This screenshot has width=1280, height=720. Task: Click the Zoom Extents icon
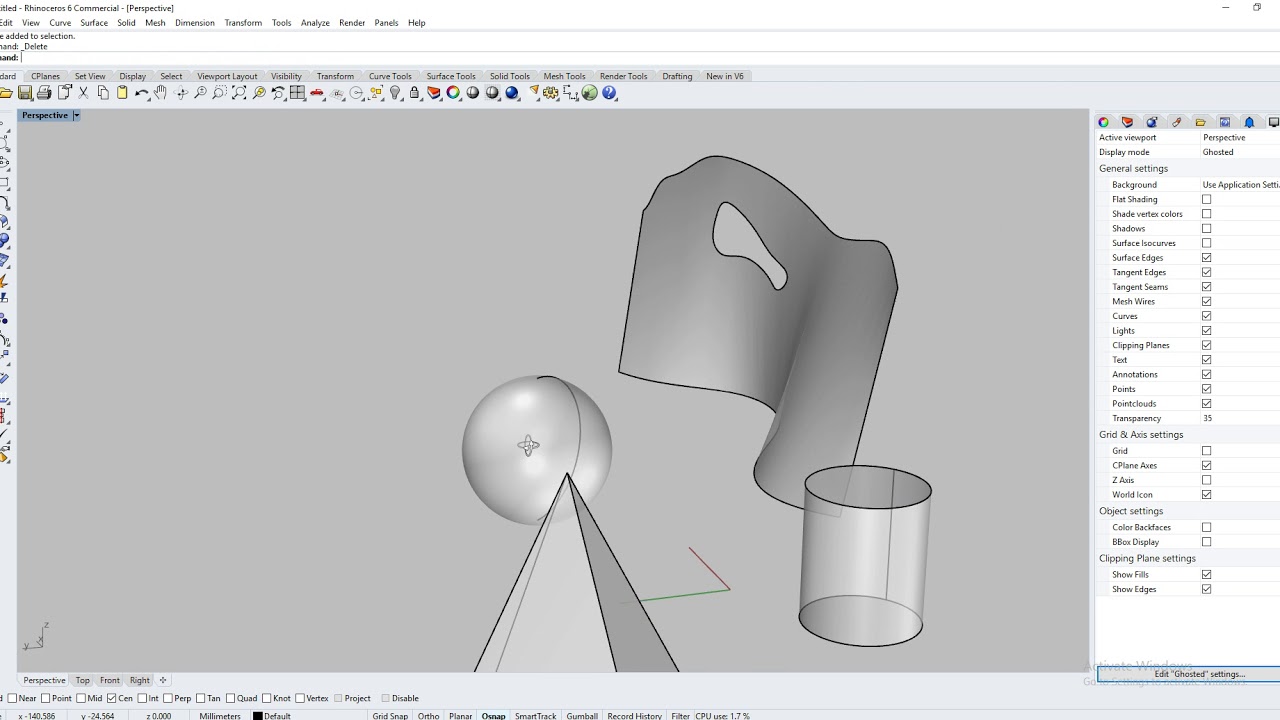pos(239,93)
